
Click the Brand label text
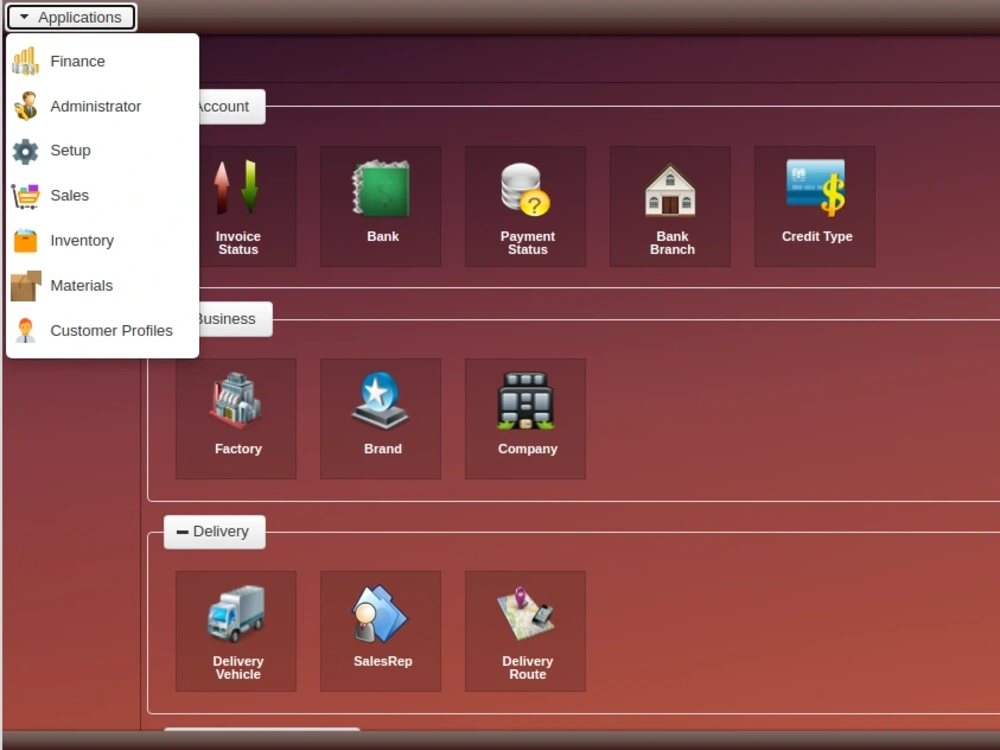coord(383,449)
